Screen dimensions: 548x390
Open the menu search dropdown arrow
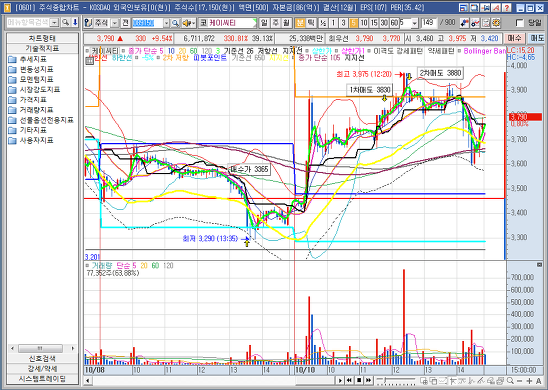[54, 23]
